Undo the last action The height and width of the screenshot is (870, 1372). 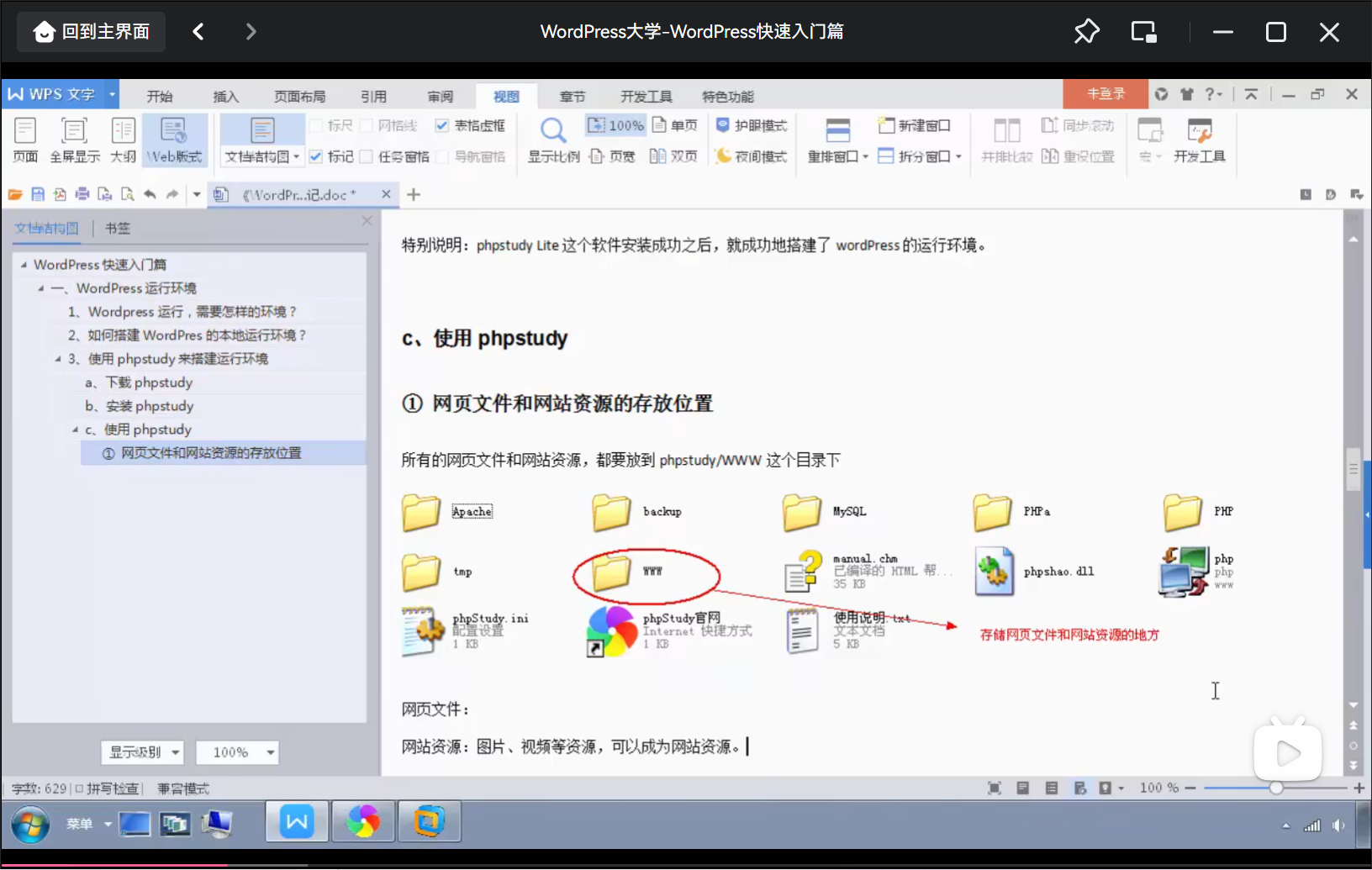150,194
